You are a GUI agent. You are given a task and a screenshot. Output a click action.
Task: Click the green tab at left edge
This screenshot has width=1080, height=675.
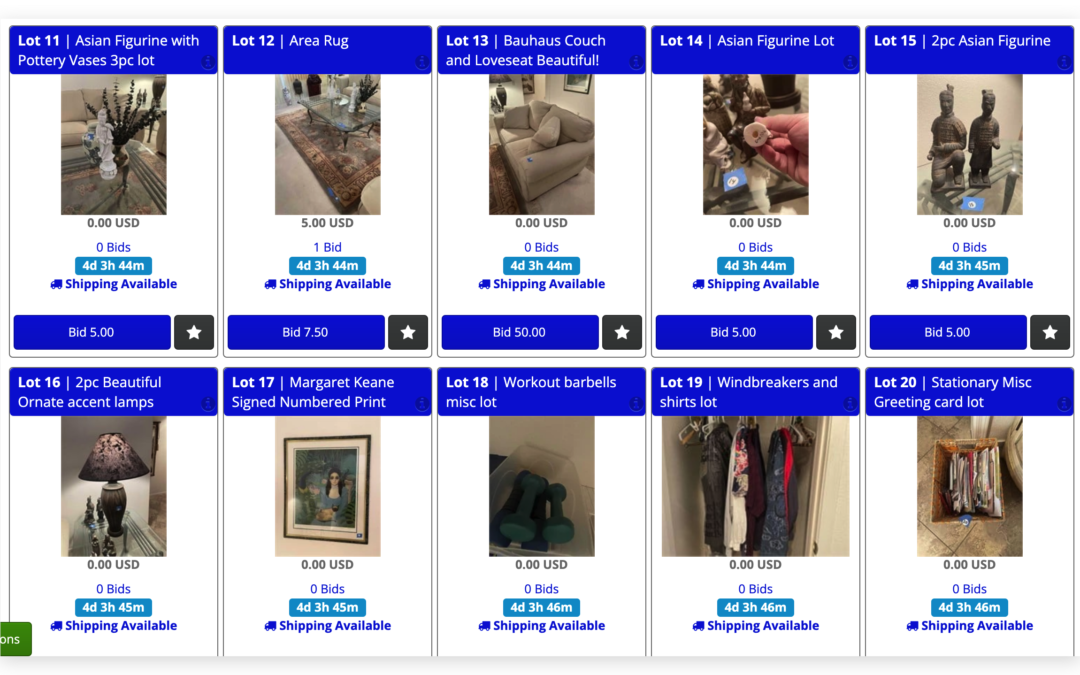(15, 639)
